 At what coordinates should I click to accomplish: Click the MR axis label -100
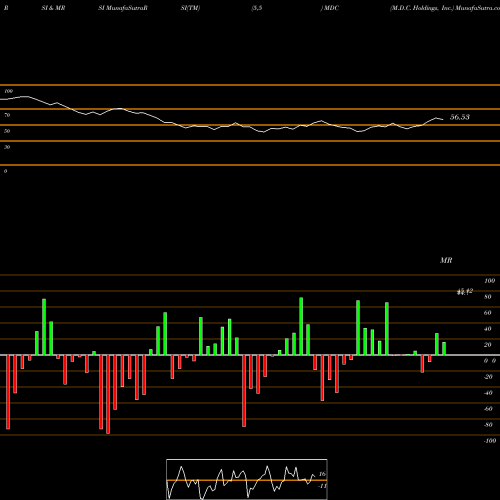(490, 441)
